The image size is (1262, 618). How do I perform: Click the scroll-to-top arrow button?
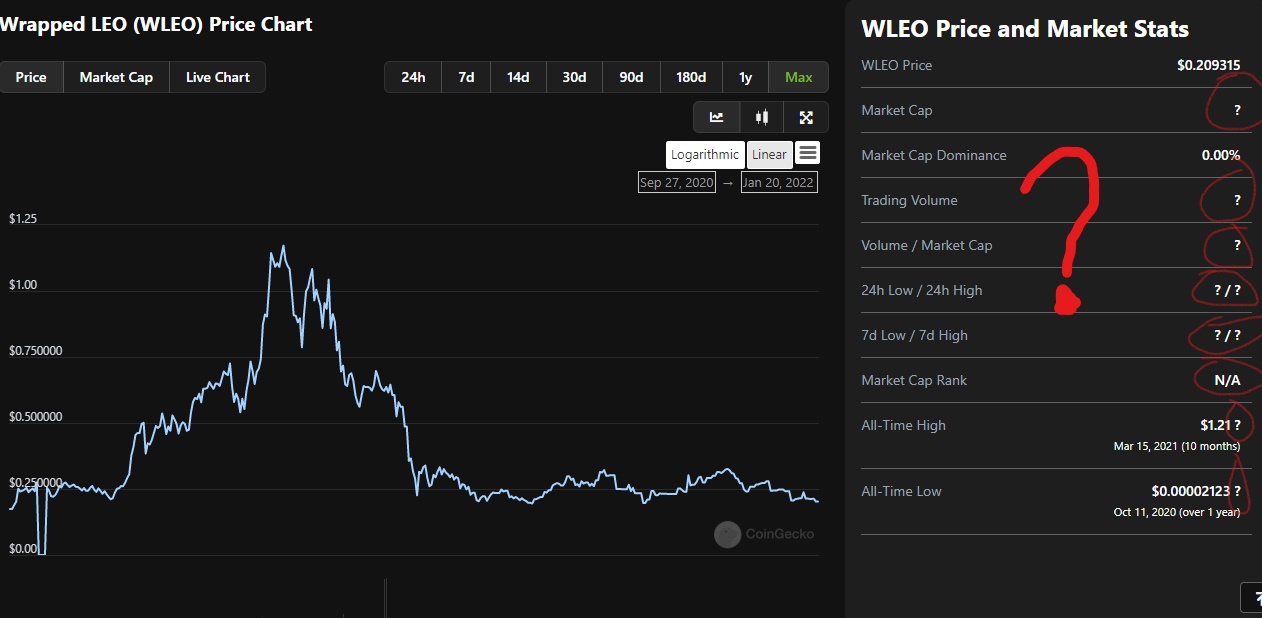1251,597
